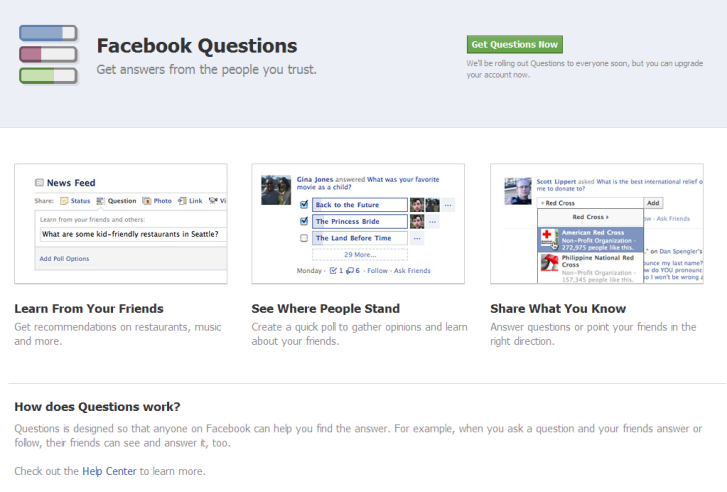Click Scott Lippert's profile photo
The width and height of the screenshot is (727, 492).
pos(517,190)
